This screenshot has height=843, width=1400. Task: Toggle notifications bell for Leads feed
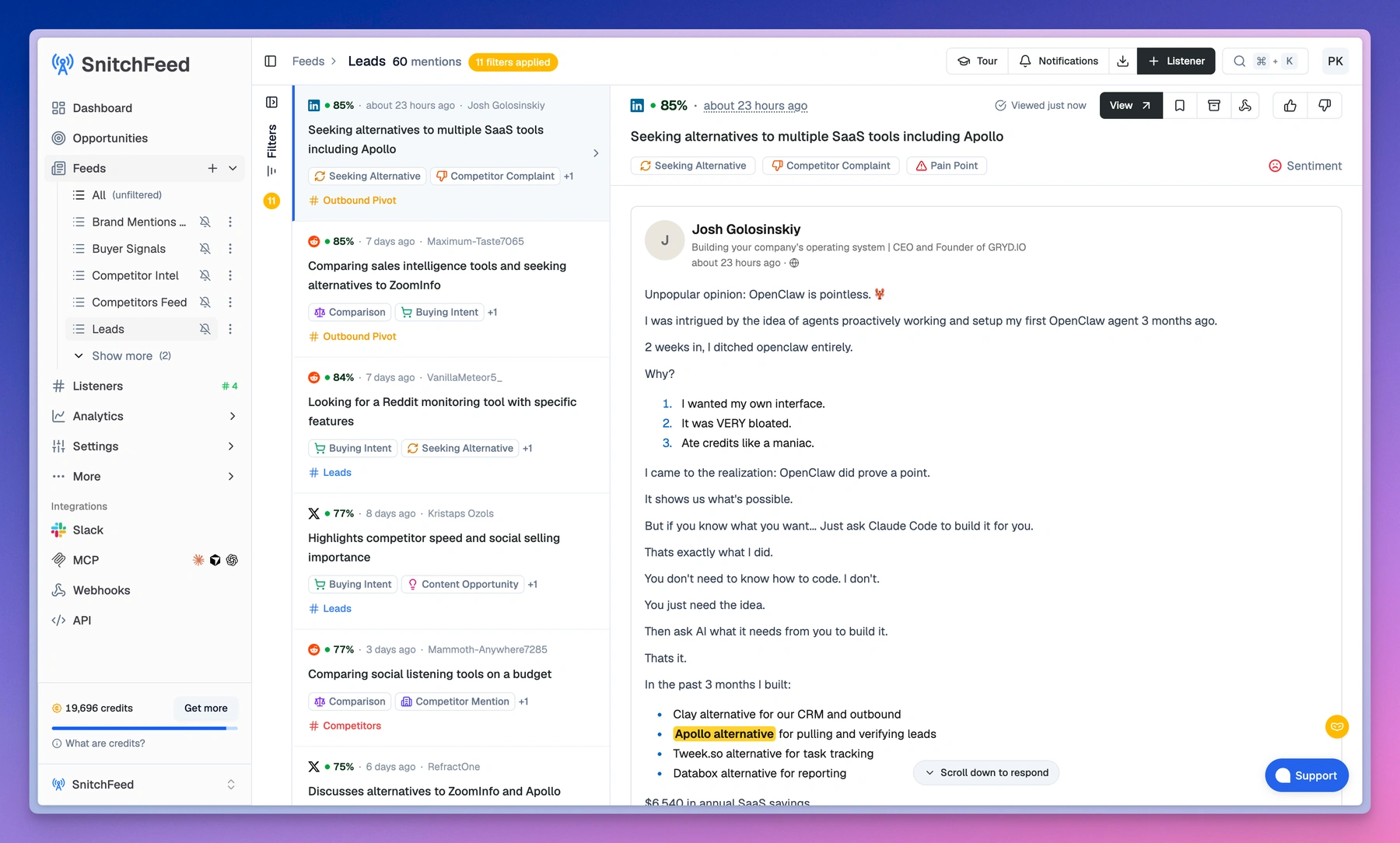pyautogui.click(x=205, y=330)
